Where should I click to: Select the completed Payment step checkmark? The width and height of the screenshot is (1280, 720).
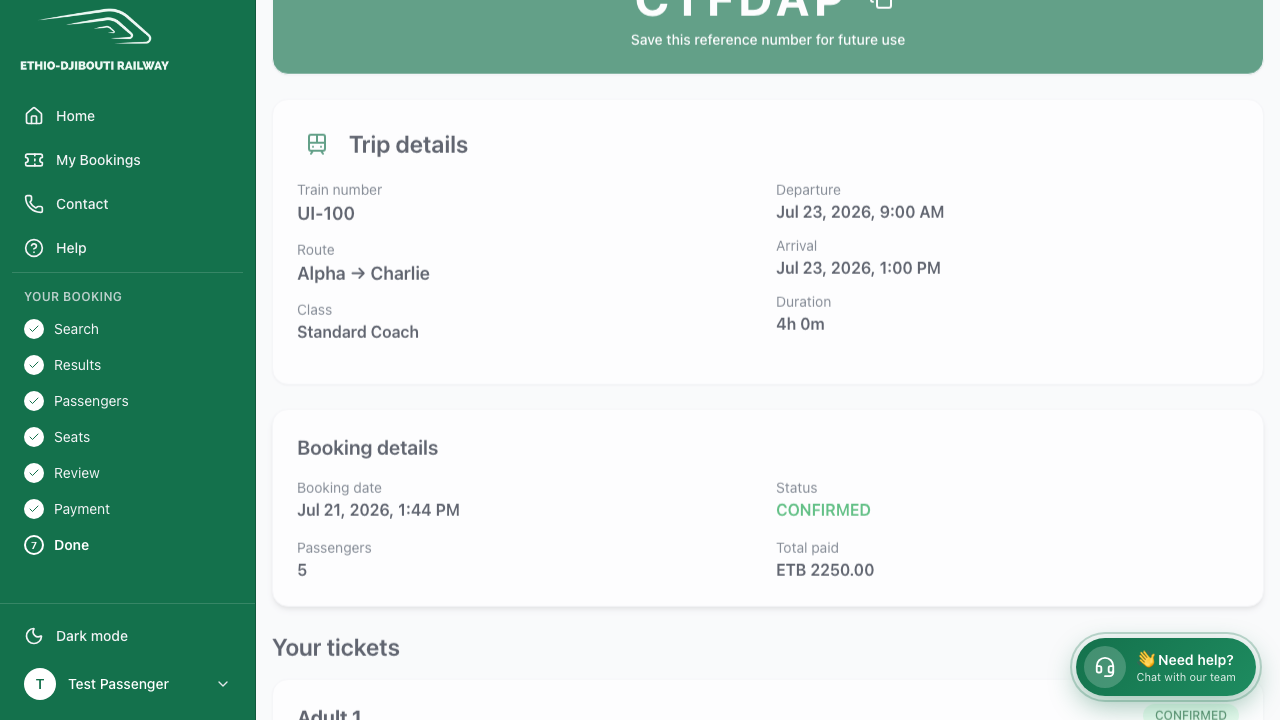click(34, 509)
